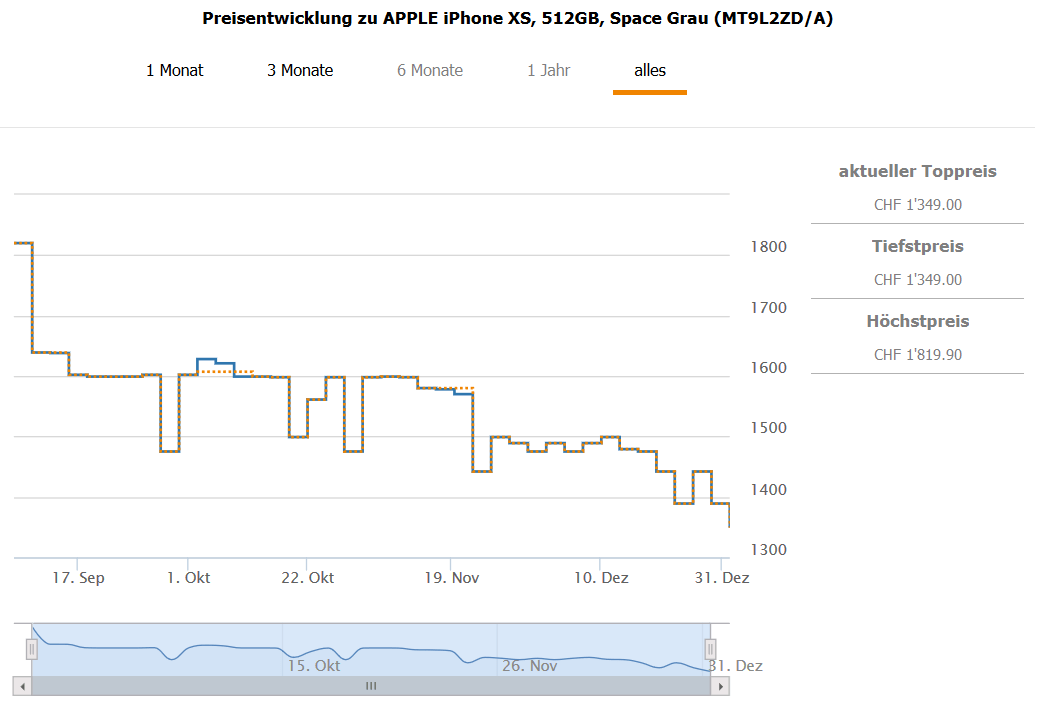1038x706 pixels.
Task: Click the 26. Nov navigator label
Action: 530,666
